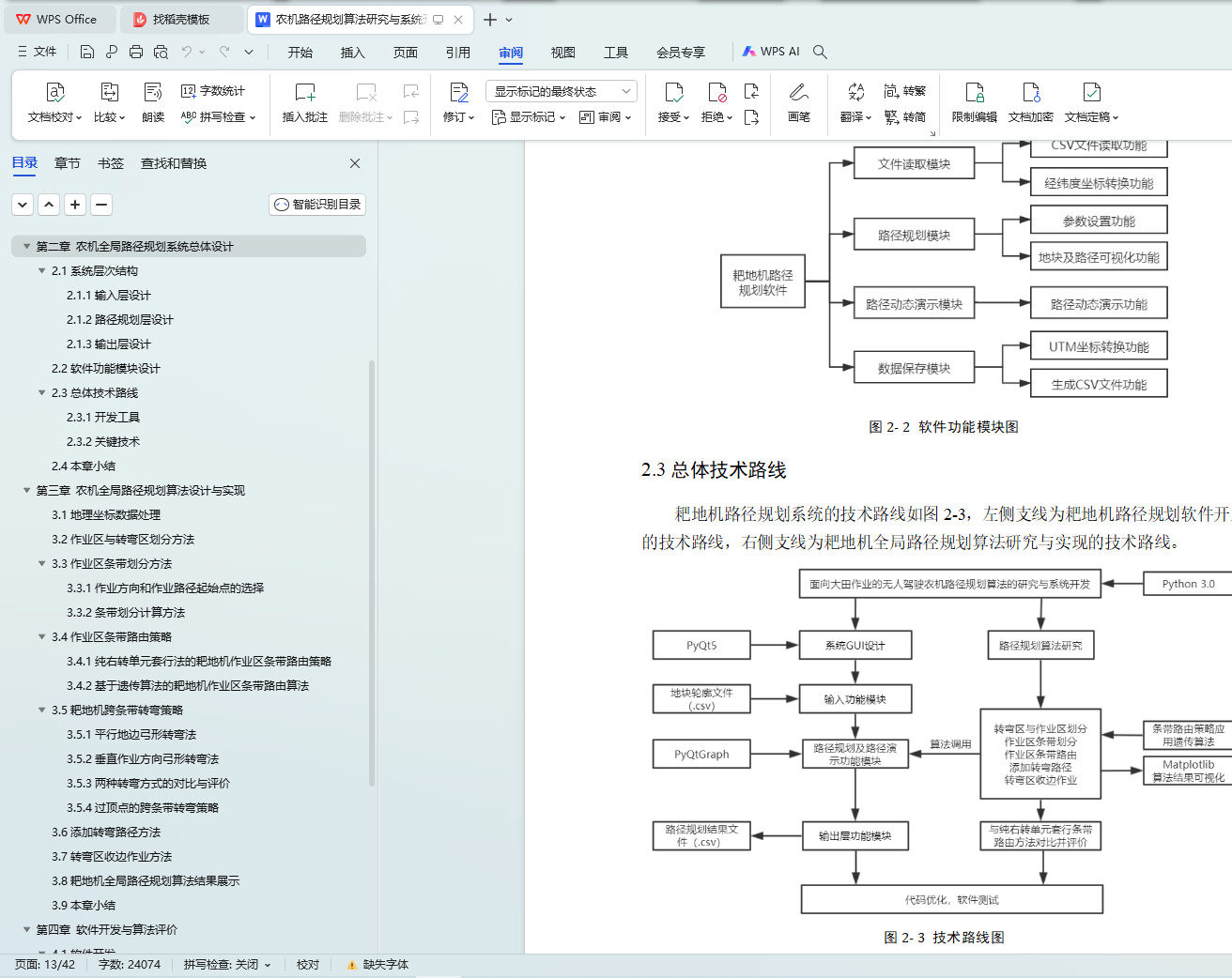This screenshot has height=978, width=1232.
Task: Switch to the 插入 ribbon tab
Action: click(x=353, y=53)
